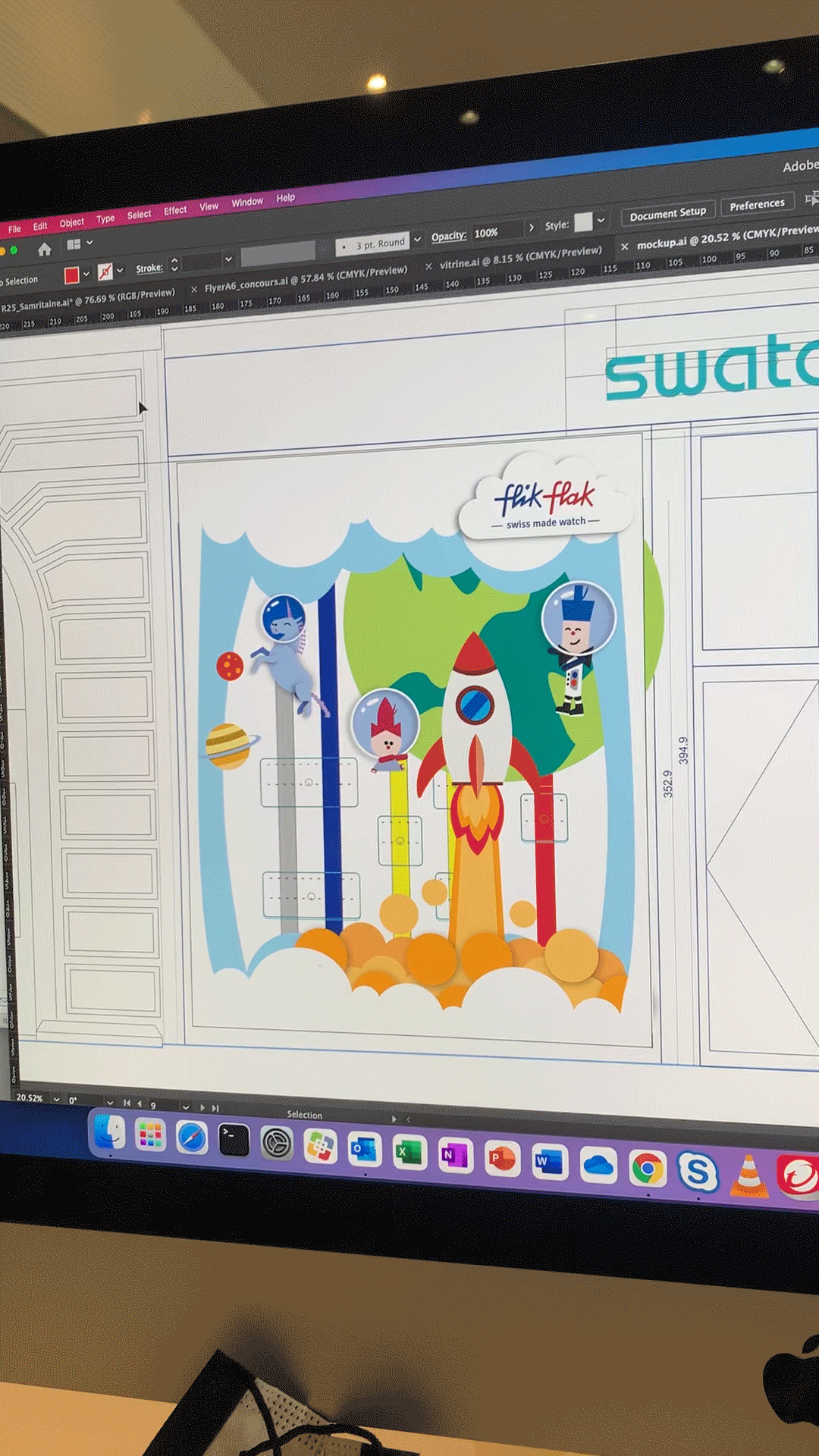Close the mockup.ai document tab
Viewport: 819px width, 1456px height.
[x=624, y=246]
